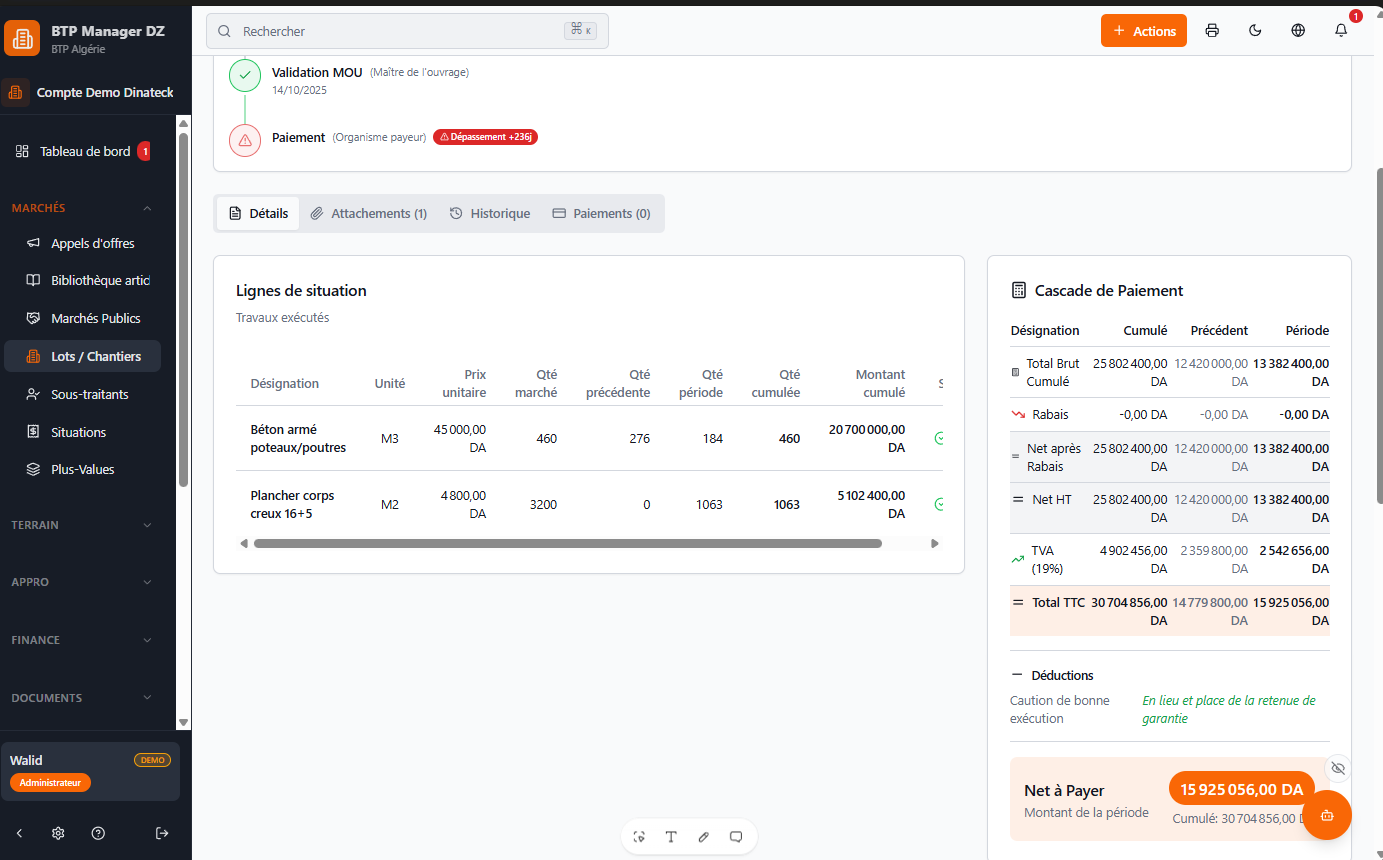
Task: Click the Cascade de Paiement calculator icon
Action: pos(1019,290)
